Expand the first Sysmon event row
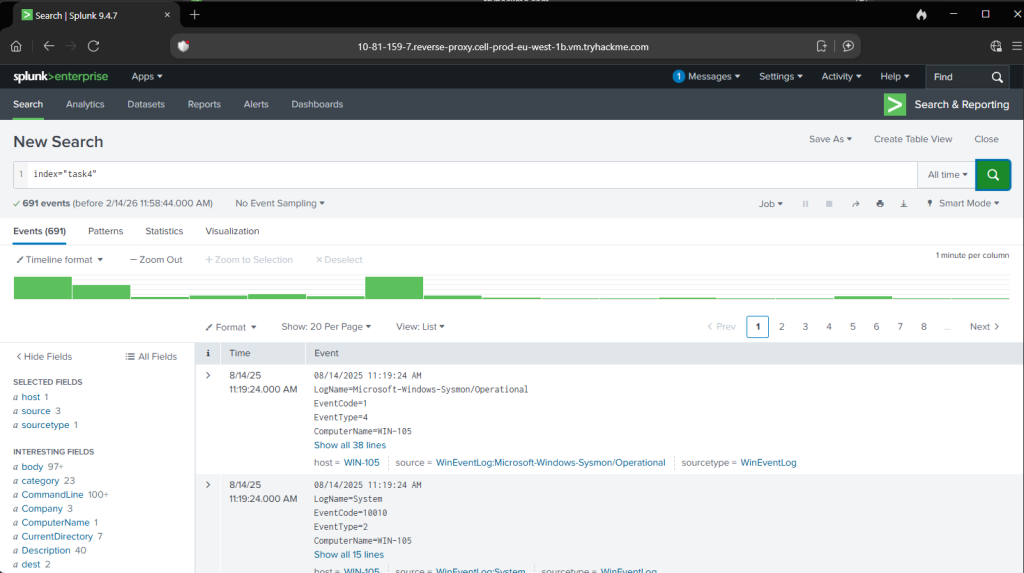 [208, 375]
